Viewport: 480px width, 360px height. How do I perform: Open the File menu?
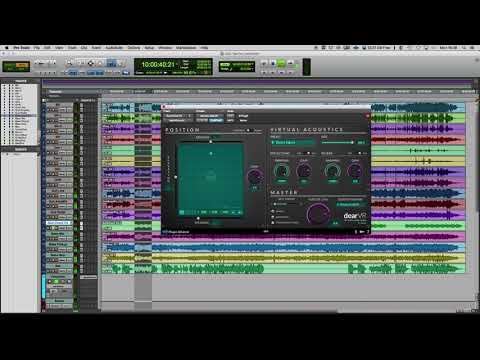[37, 48]
